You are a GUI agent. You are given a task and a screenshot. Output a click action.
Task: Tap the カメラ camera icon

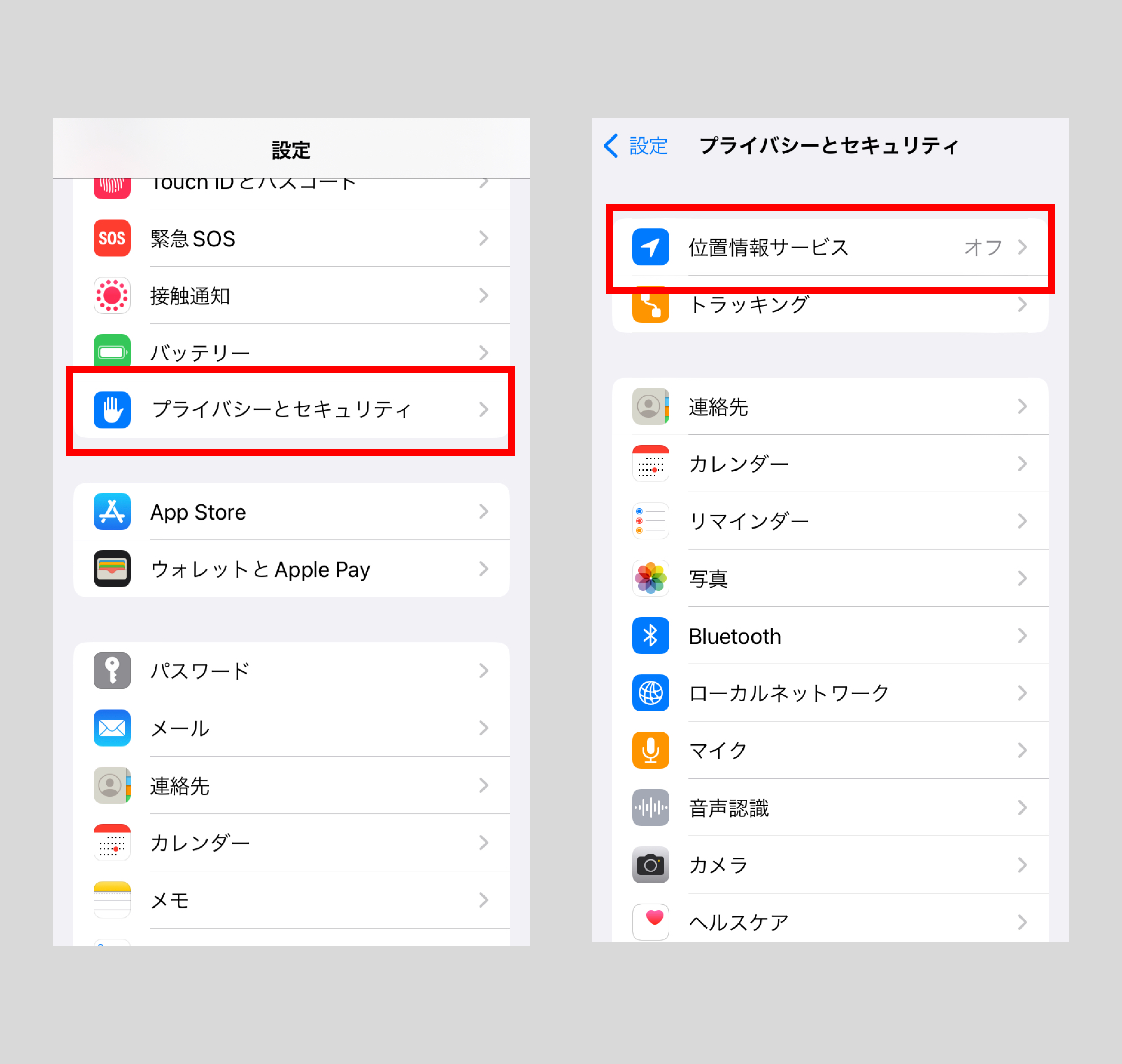(x=650, y=865)
